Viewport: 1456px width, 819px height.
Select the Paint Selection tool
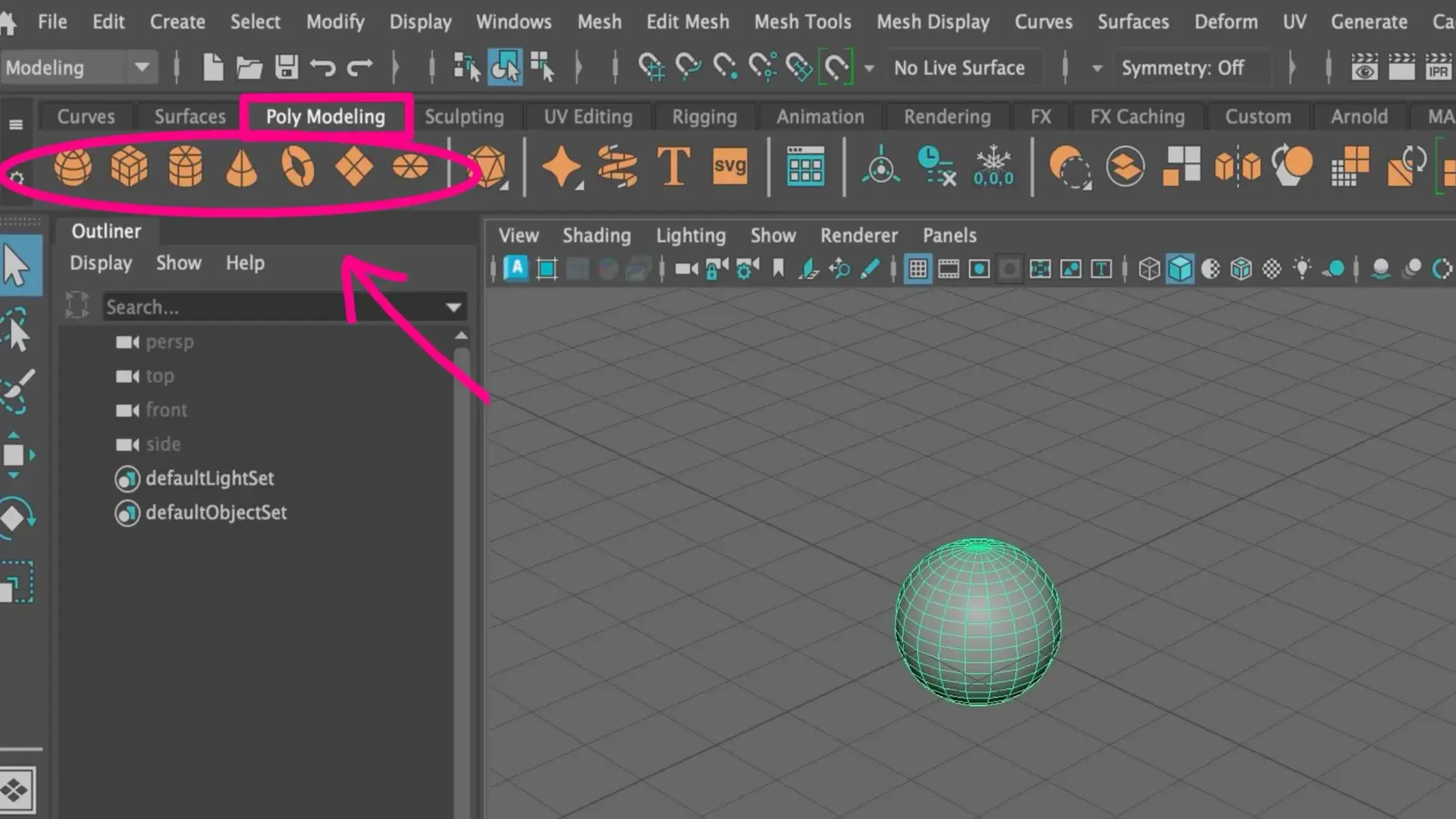(x=17, y=391)
